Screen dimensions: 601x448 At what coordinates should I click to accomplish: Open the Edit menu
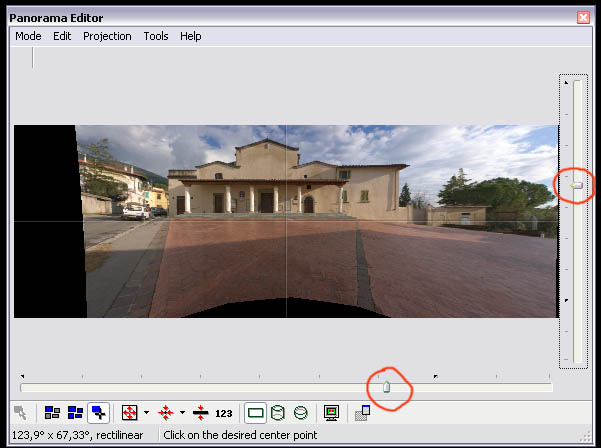pyautogui.click(x=62, y=36)
